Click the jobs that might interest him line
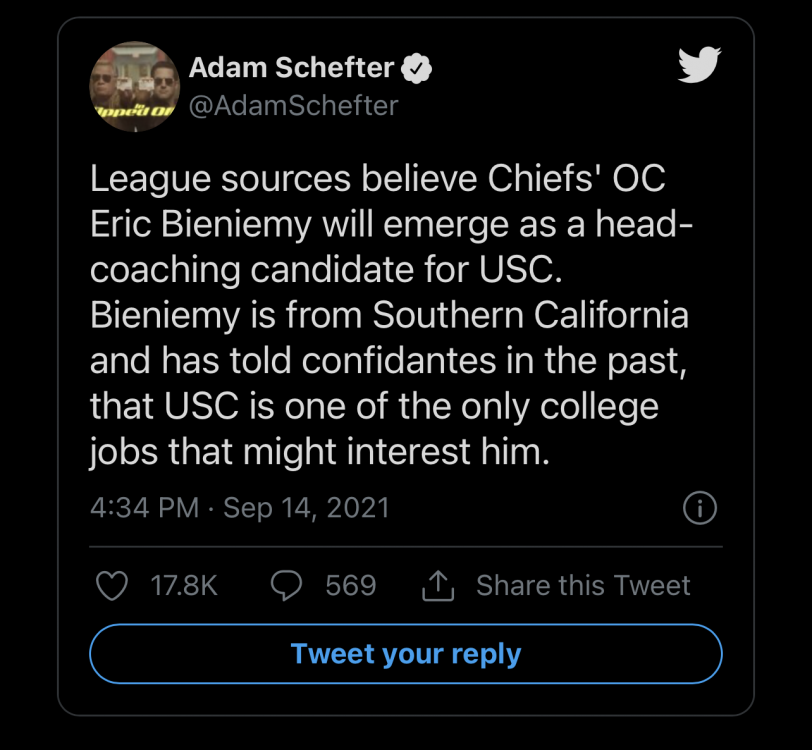The height and width of the screenshot is (750, 812). pos(320,451)
